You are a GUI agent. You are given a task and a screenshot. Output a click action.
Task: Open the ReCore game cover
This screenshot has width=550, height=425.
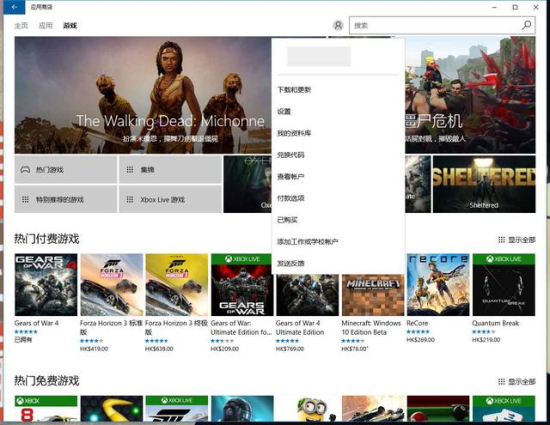(438, 285)
